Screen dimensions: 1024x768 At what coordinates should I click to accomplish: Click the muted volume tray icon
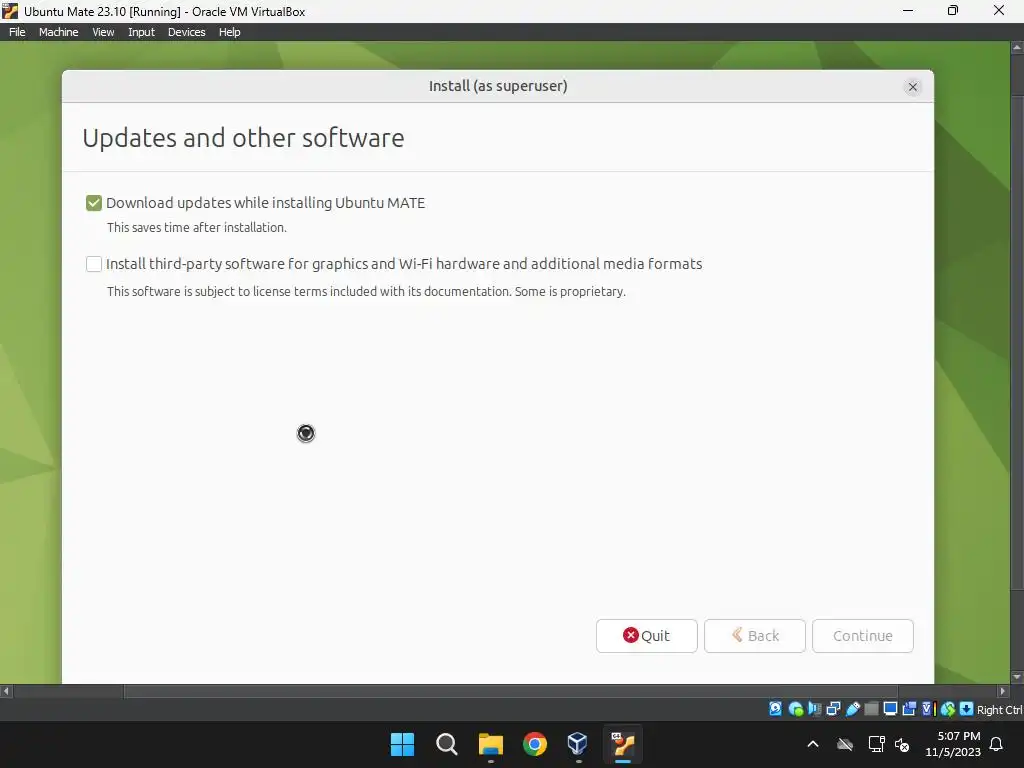tap(902, 744)
